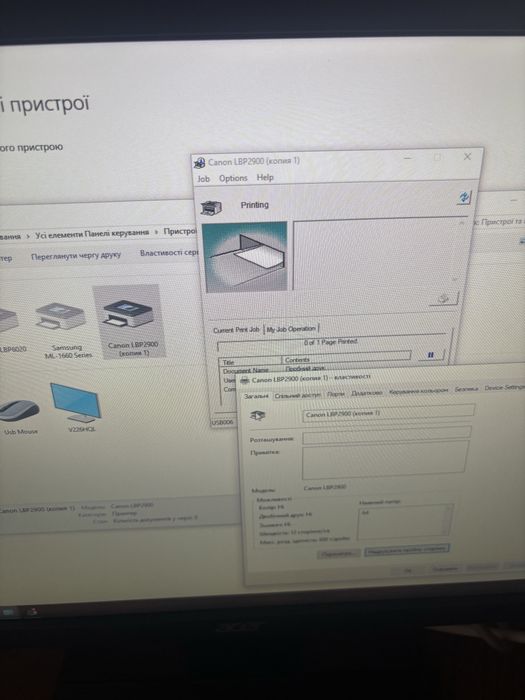Click the Примітка comment text box

tap(385, 460)
